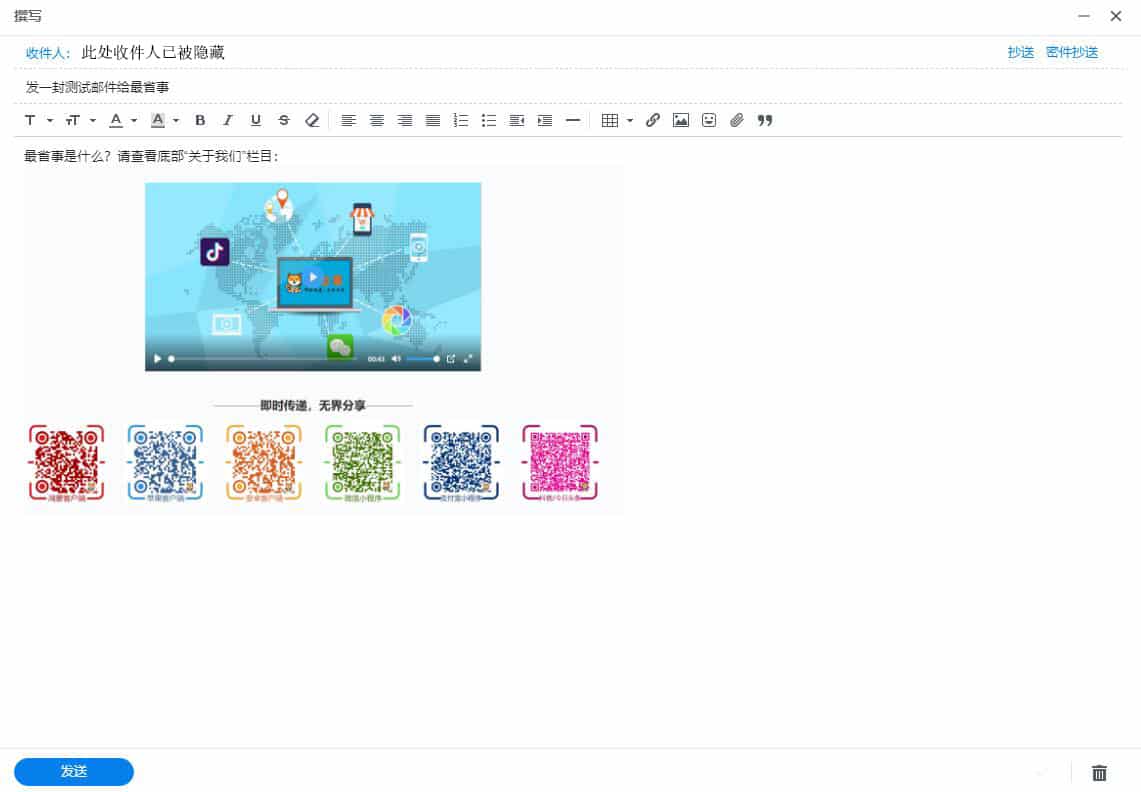The width and height of the screenshot is (1141, 792).
Task: Expand the insert table dropdown
Action: [x=630, y=120]
